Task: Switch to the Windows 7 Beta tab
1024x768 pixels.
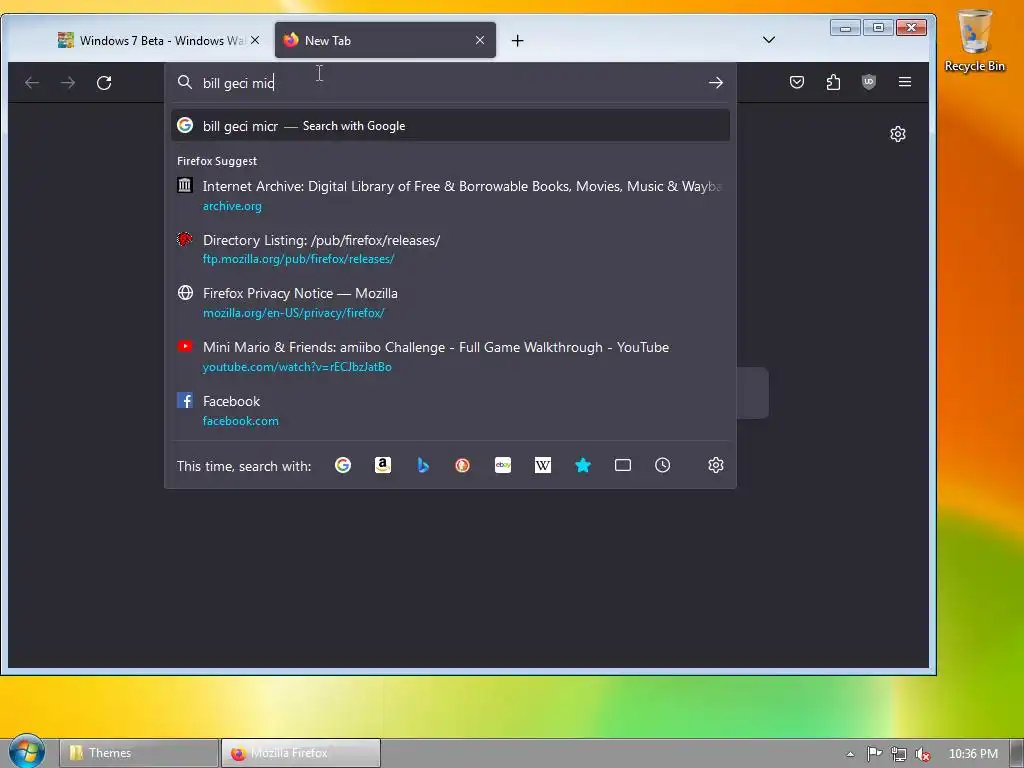Action: tap(159, 40)
